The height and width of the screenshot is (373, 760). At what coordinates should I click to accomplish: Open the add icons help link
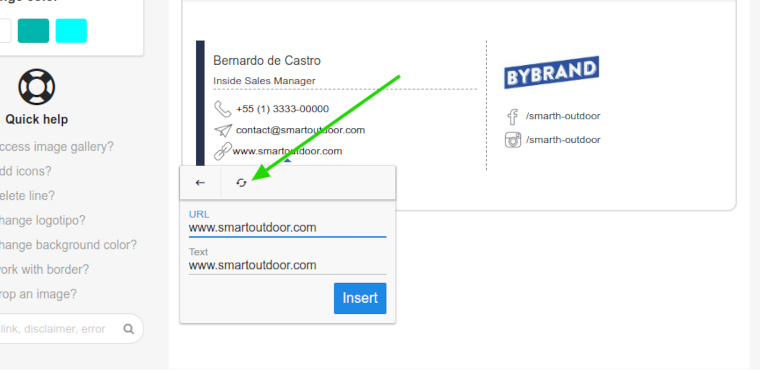(x=26, y=171)
